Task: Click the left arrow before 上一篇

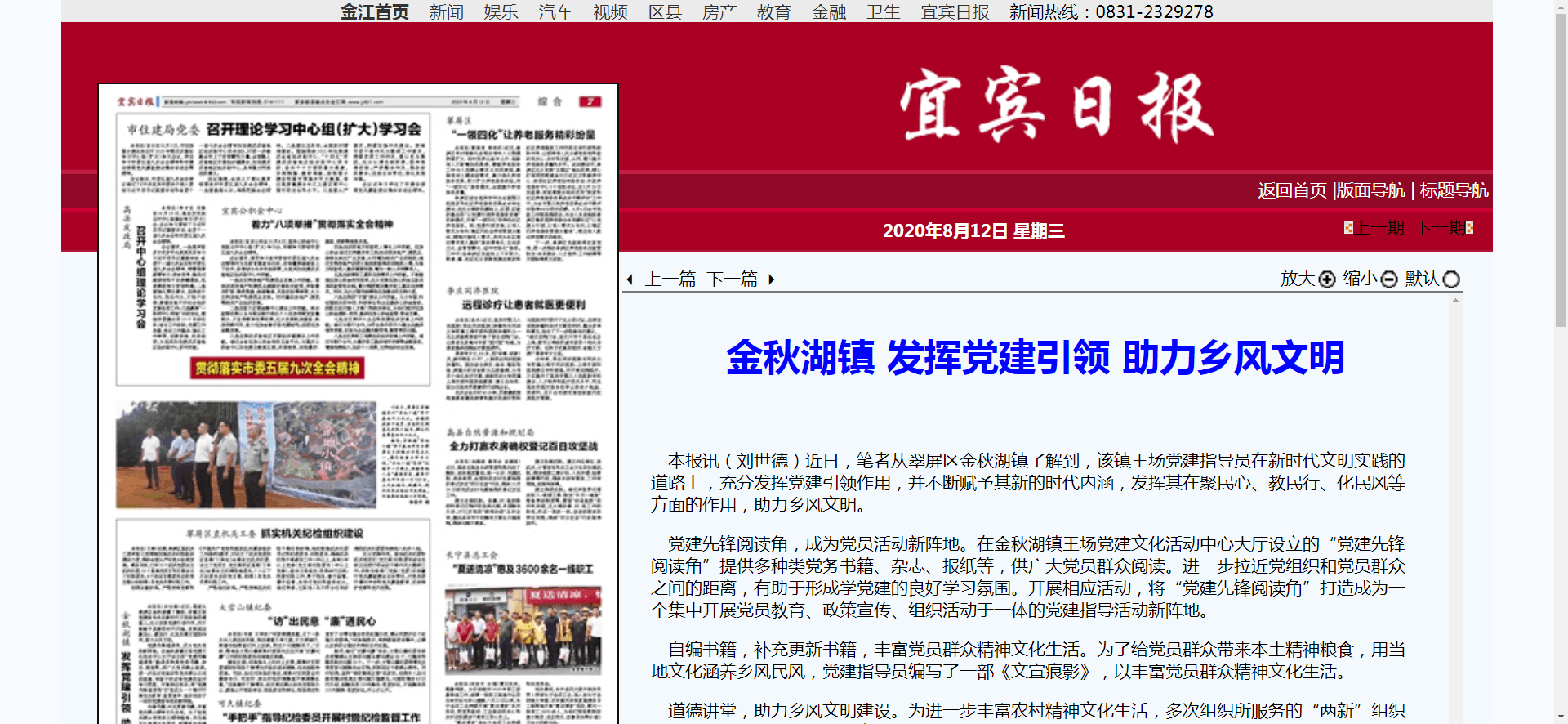Action: [x=630, y=279]
